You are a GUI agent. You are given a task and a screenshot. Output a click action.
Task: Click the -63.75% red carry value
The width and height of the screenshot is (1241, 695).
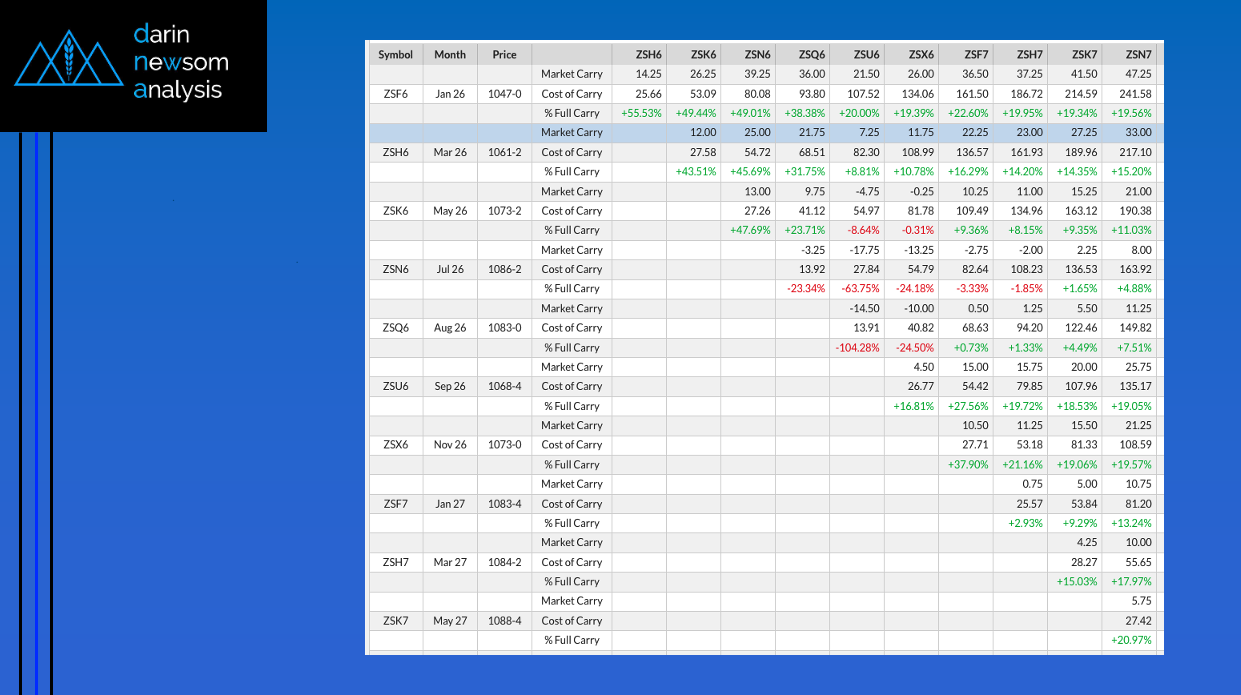857,289
